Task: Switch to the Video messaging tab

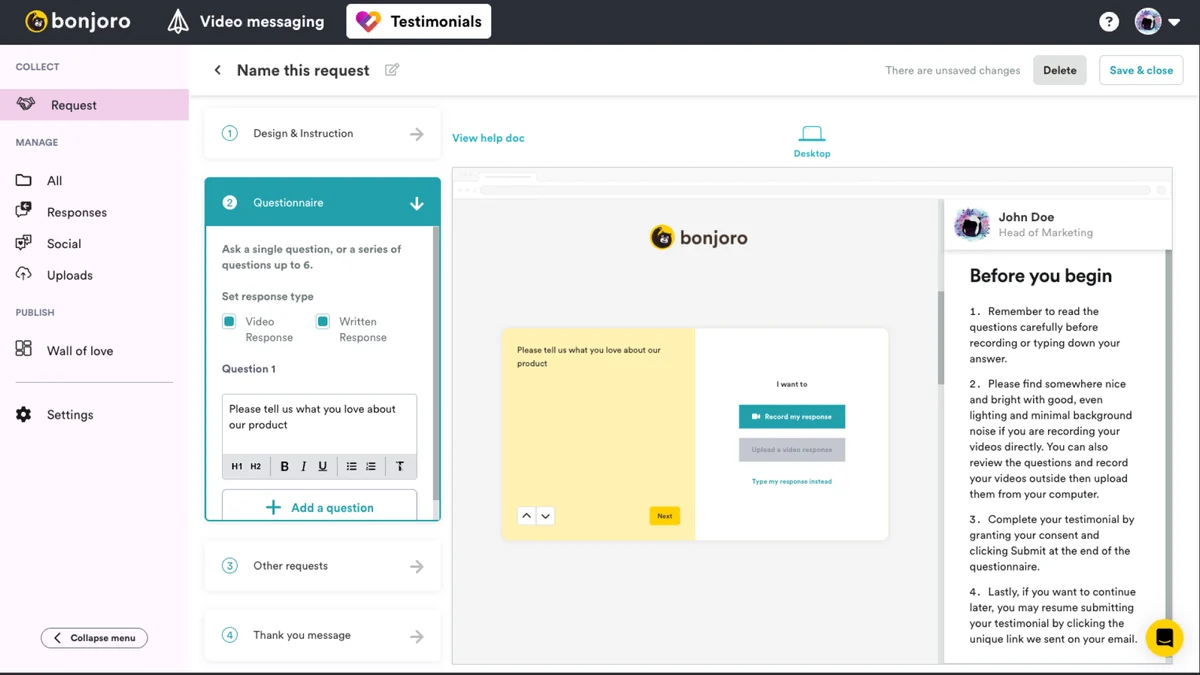Action: coord(246,21)
